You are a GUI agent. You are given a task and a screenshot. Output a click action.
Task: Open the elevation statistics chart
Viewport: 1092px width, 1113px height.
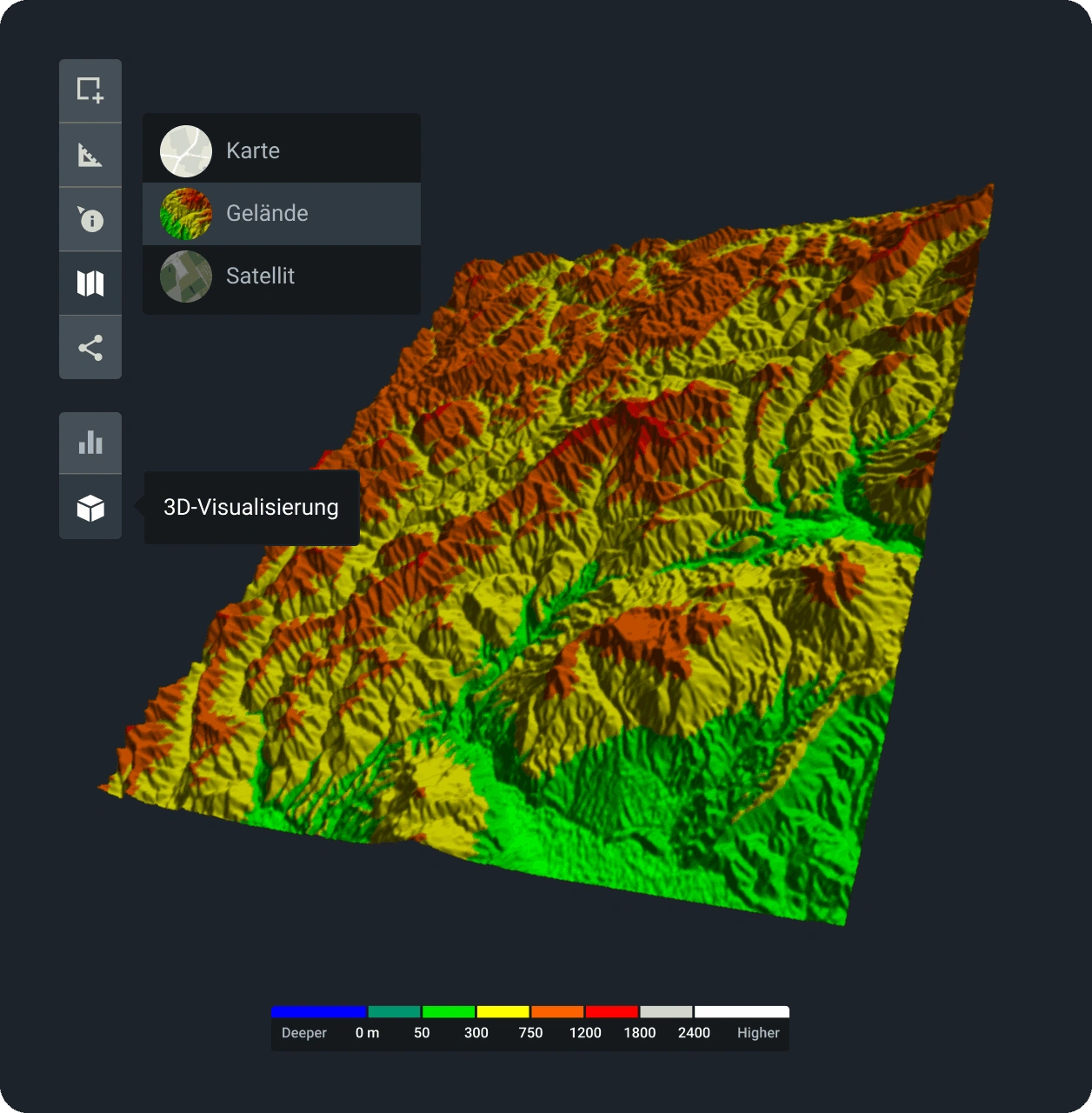point(90,443)
